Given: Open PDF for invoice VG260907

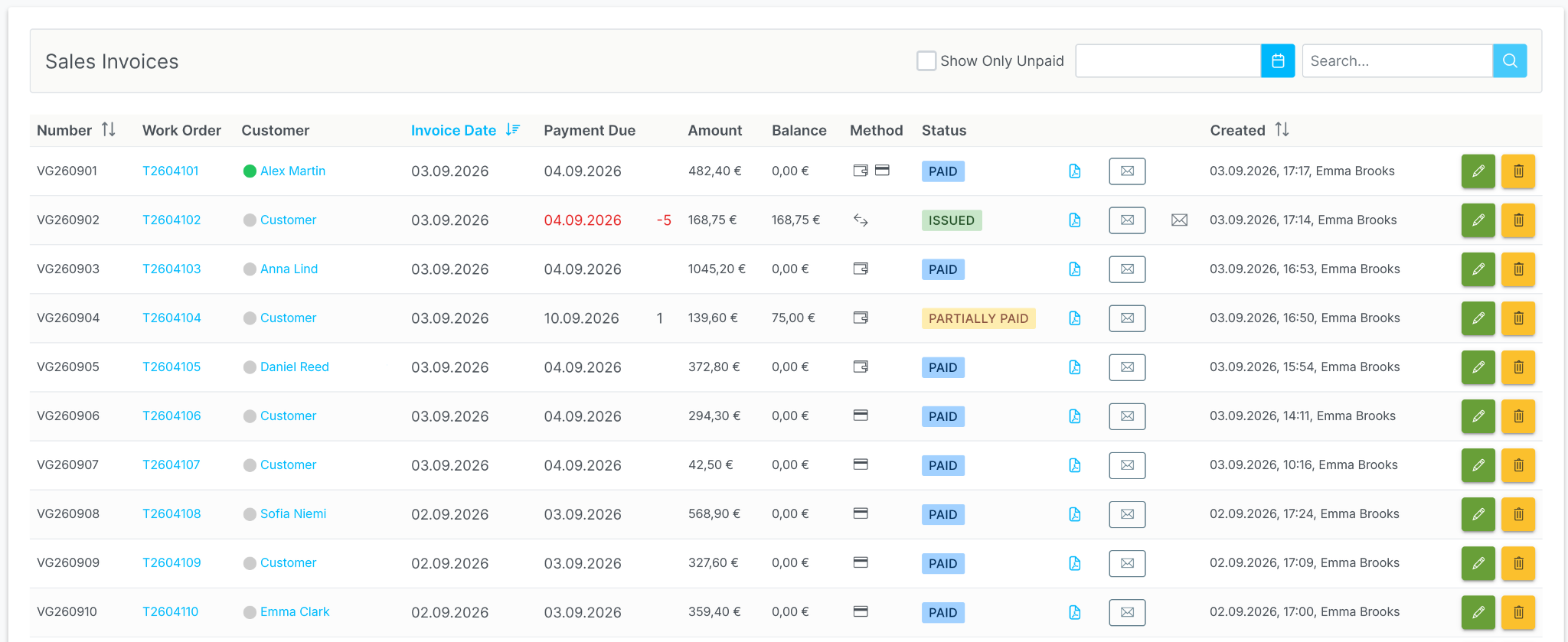Looking at the screenshot, I should coord(1075,465).
